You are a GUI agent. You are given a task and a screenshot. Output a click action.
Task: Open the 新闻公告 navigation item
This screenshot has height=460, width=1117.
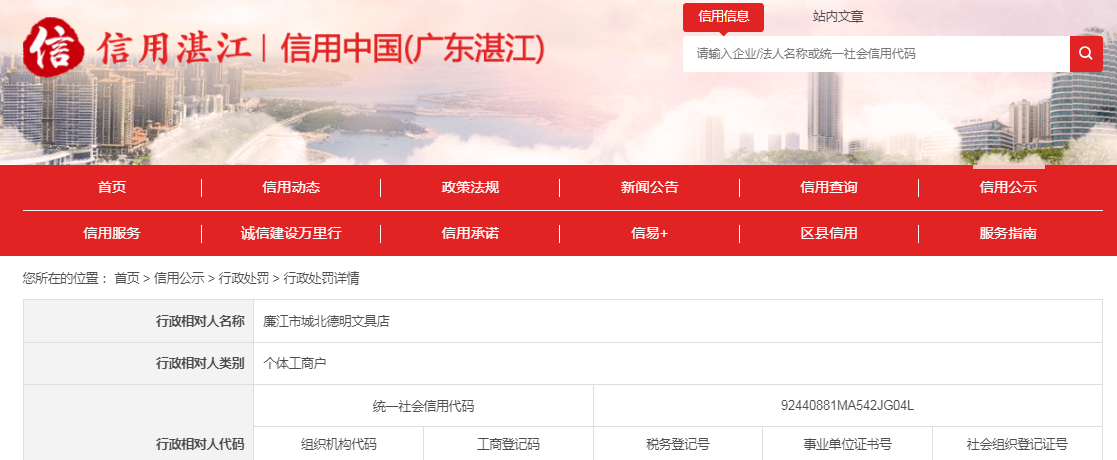click(649, 187)
